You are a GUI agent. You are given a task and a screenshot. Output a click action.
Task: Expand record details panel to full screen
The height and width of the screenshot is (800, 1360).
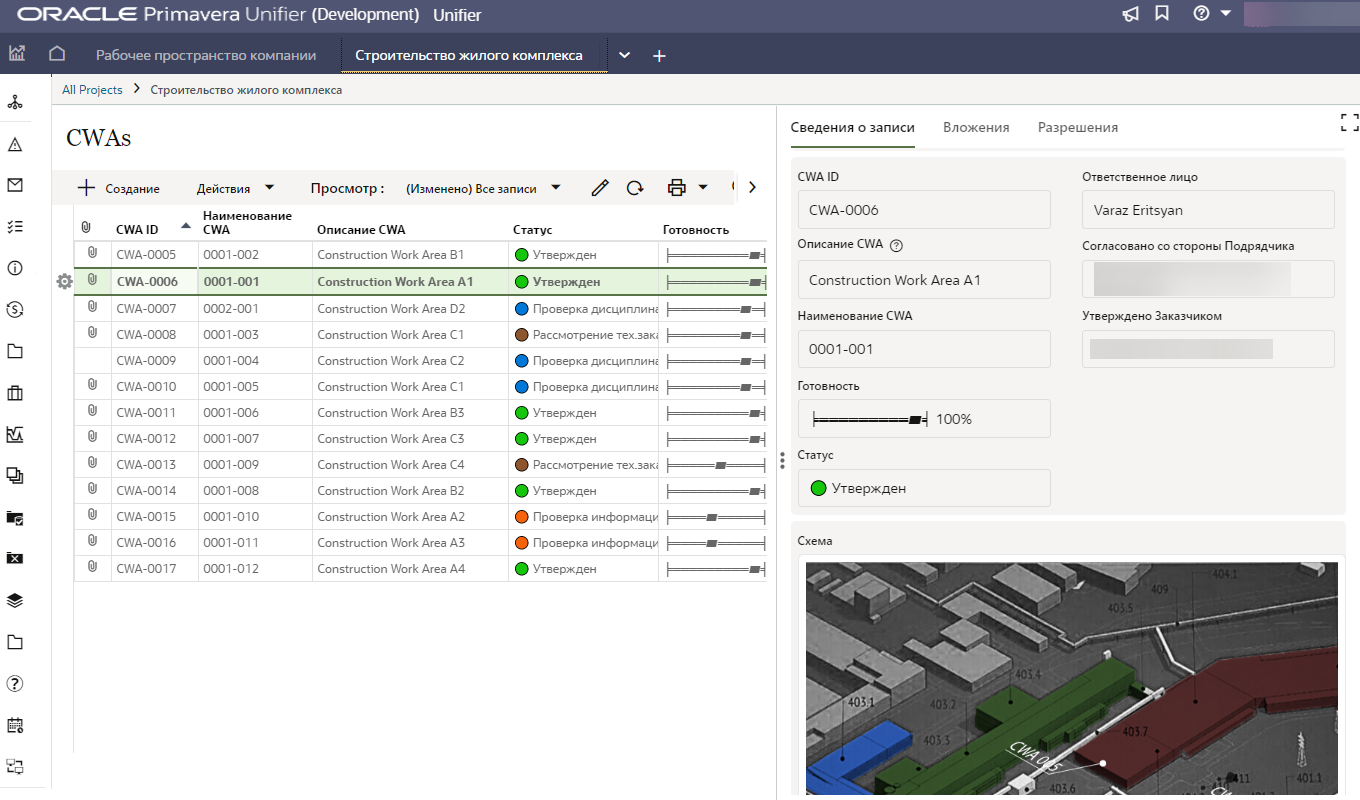1349,122
